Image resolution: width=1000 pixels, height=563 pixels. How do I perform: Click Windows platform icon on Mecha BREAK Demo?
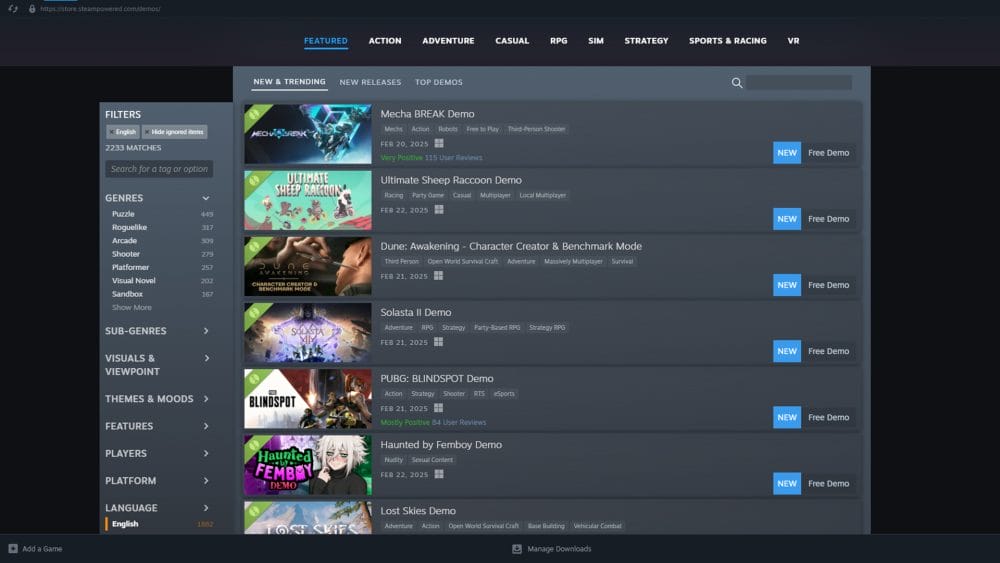click(x=439, y=143)
